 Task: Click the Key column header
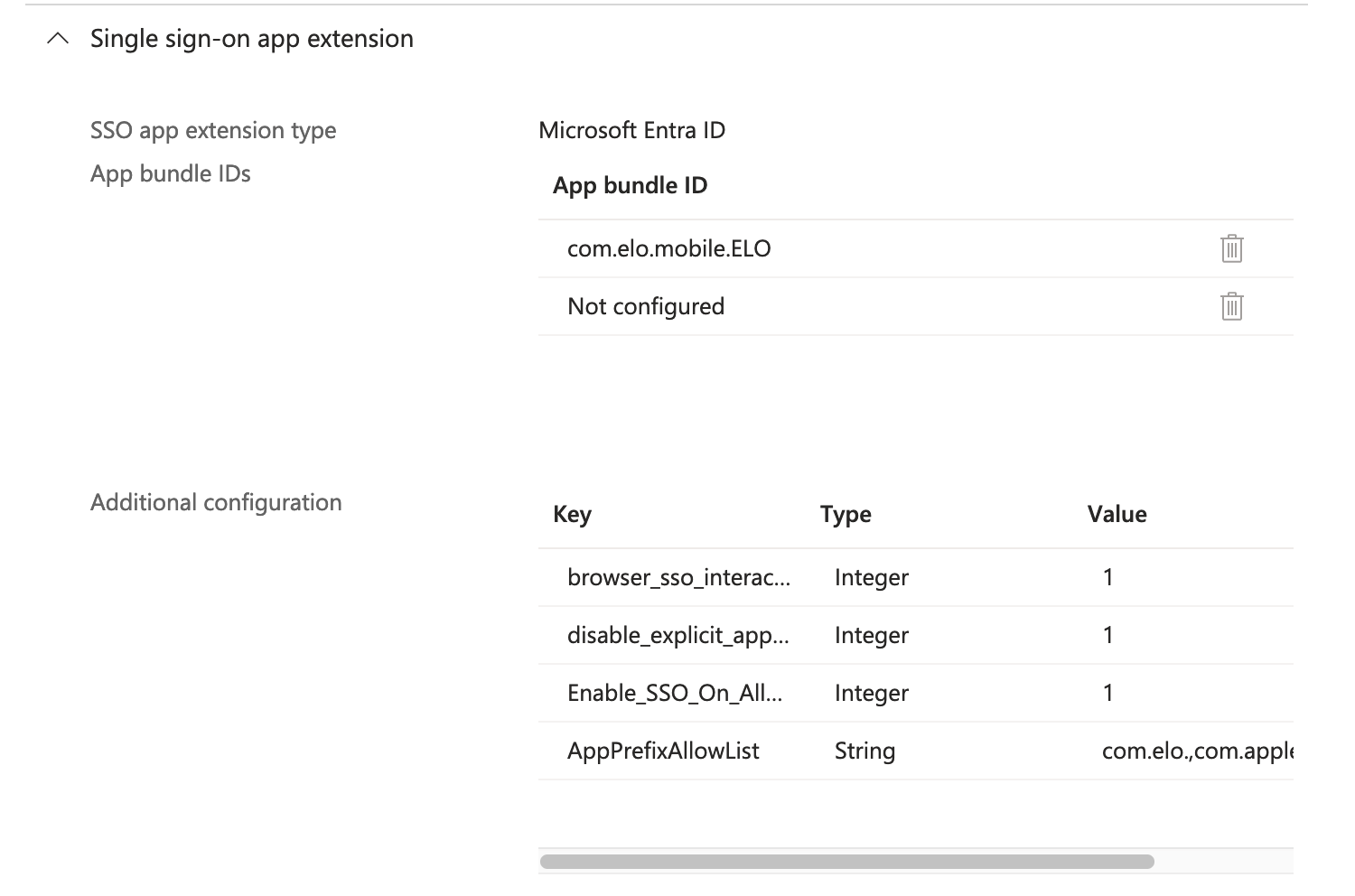(572, 514)
